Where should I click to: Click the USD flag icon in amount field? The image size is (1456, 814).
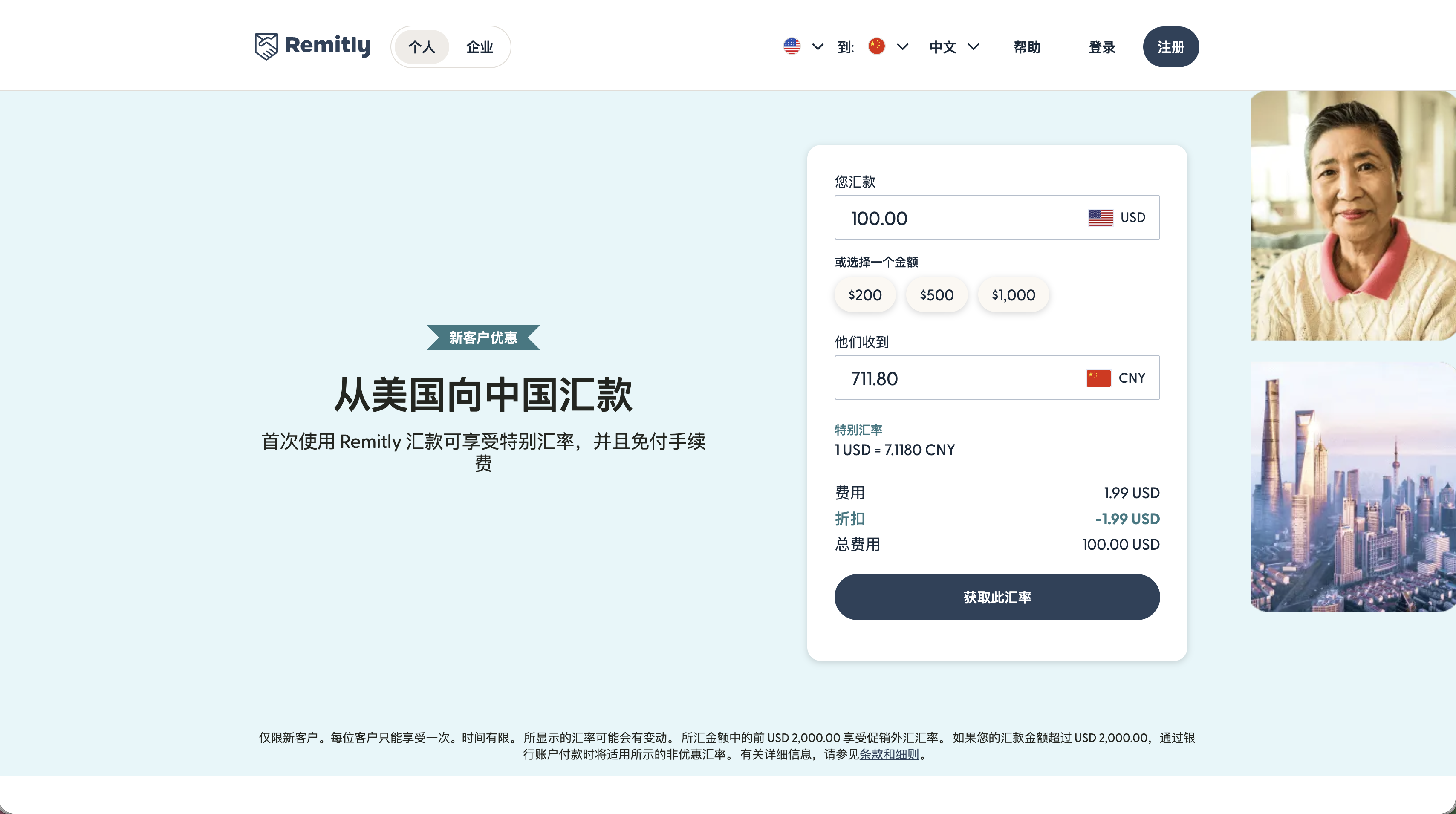pyautogui.click(x=1099, y=217)
